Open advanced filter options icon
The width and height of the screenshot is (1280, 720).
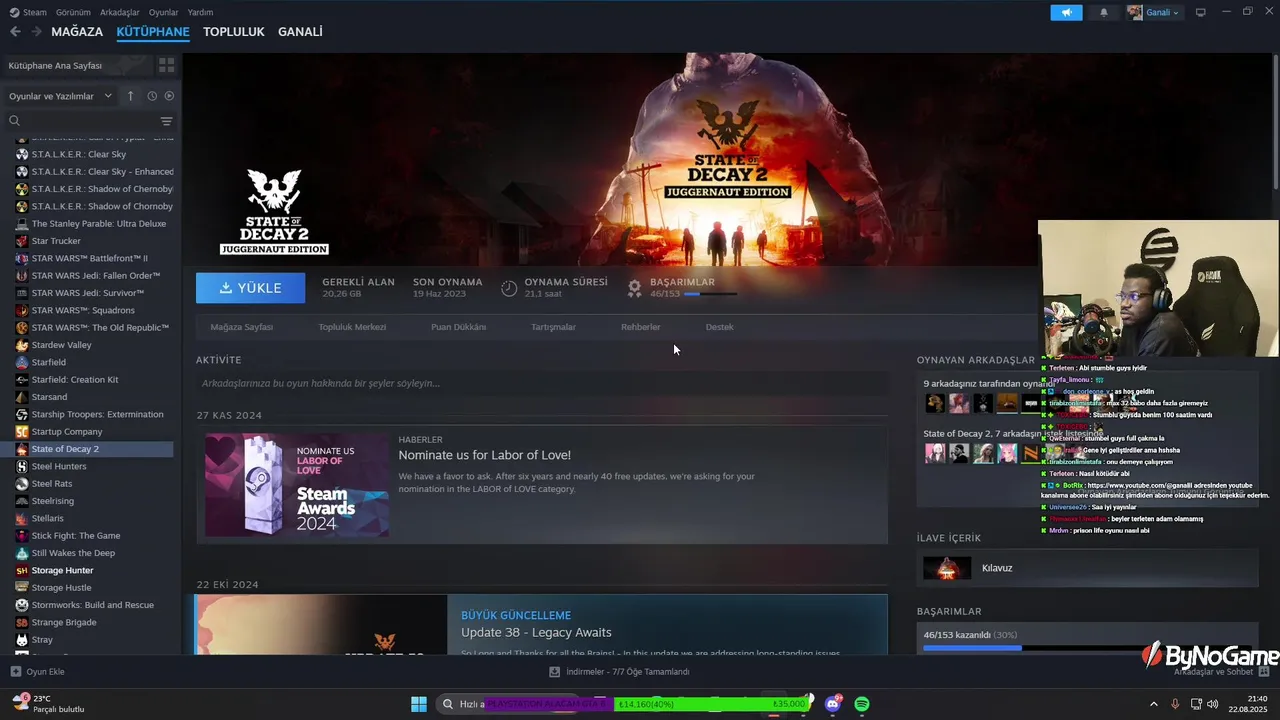pos(166,121)
